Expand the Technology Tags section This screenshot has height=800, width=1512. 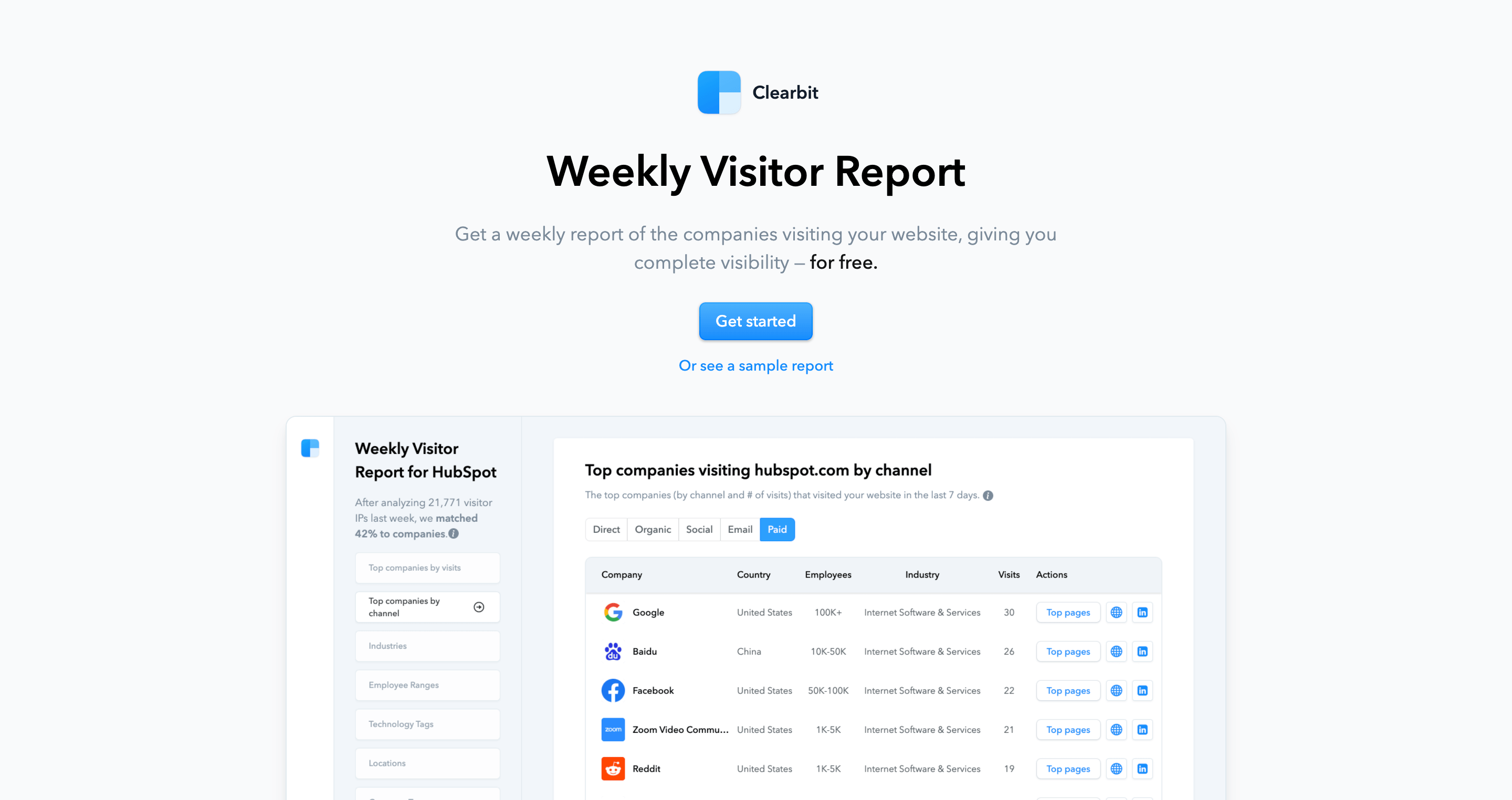427,724
